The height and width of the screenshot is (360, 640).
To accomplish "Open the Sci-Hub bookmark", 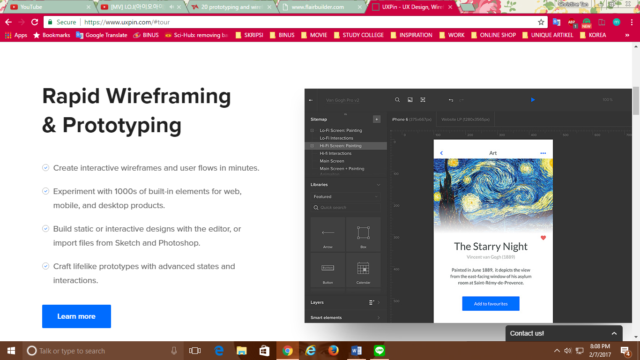I will pyautogui.click(x=196, y=35).
